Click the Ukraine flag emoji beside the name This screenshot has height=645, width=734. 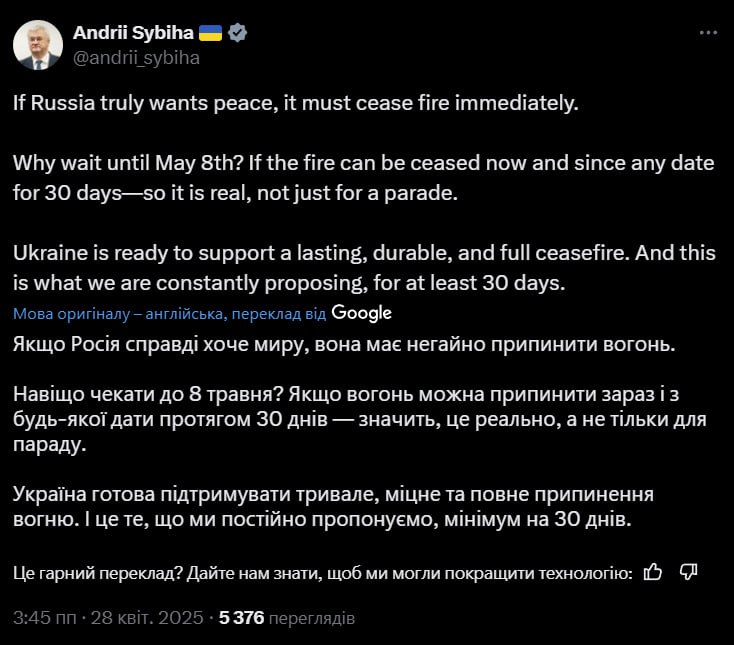tap(210, 33)
